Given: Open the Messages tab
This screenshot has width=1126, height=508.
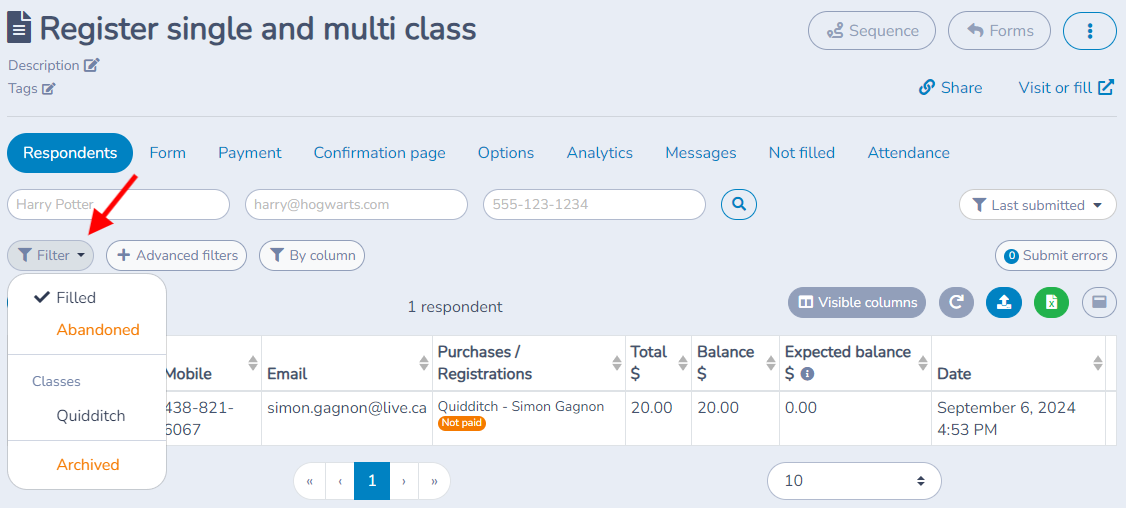Looking at the screenshot, I should pyautogui.click(x=701, y=153).
